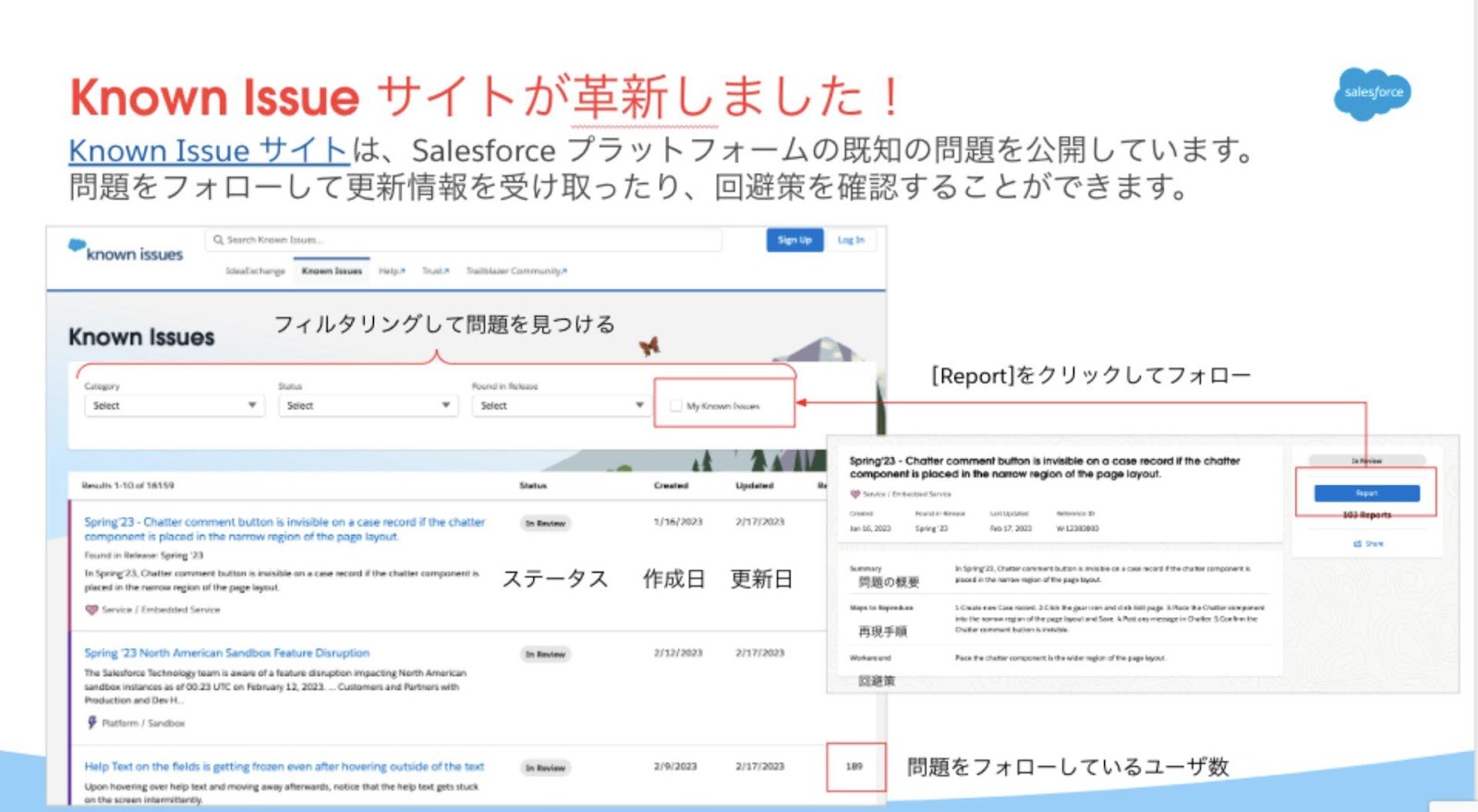Click heart icon in the issue detail header
The height and width of the screenshot is (812, 1478).
[x=854, y=494]
